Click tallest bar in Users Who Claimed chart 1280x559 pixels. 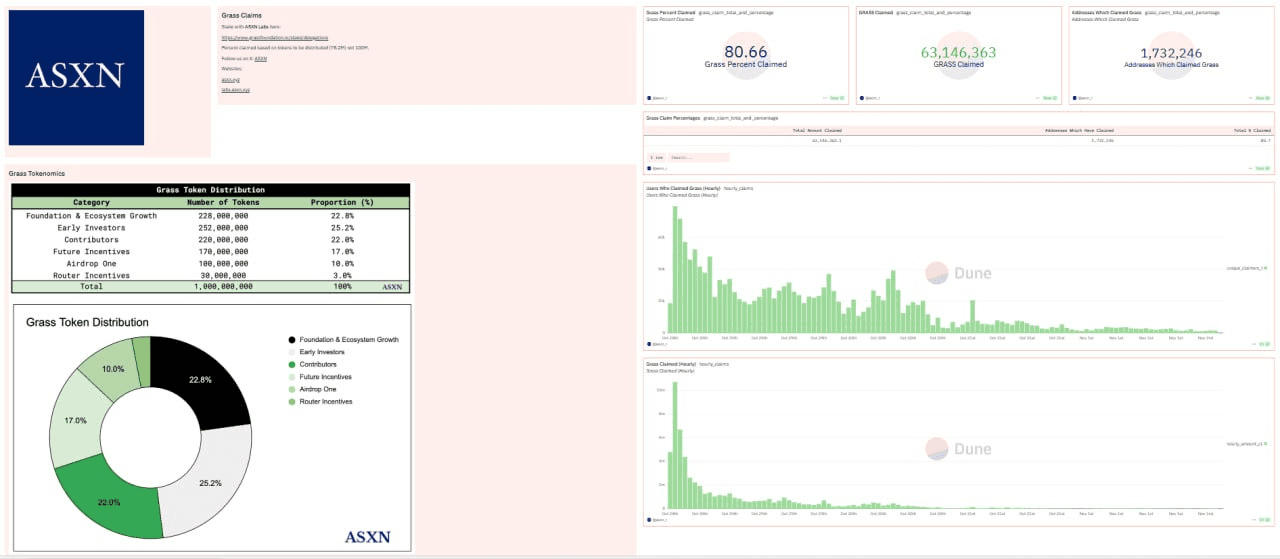click(x=675, y=270)
